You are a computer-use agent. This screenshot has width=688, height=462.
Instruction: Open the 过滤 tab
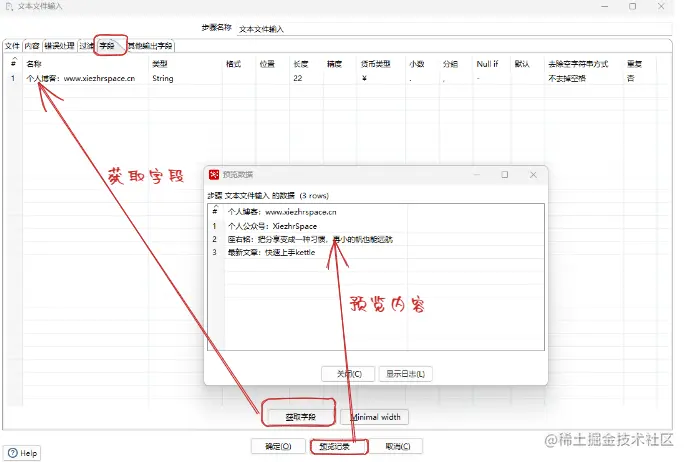coord(86,46)
